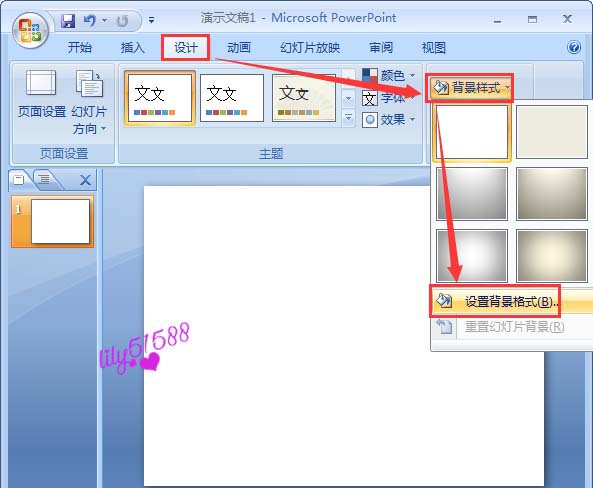Screen dimensions: 593x488
Task: Choose the plain white background style swatch
Action: click(472, 132)
